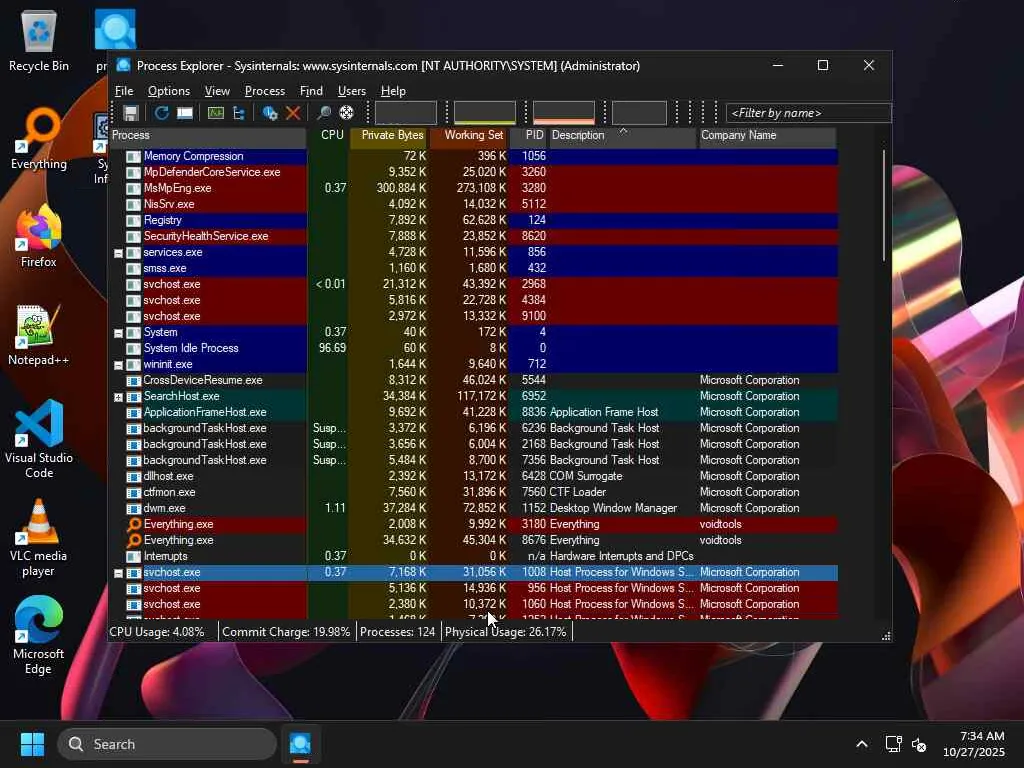Click the CPU usage history mini graph

pos(406,112)
